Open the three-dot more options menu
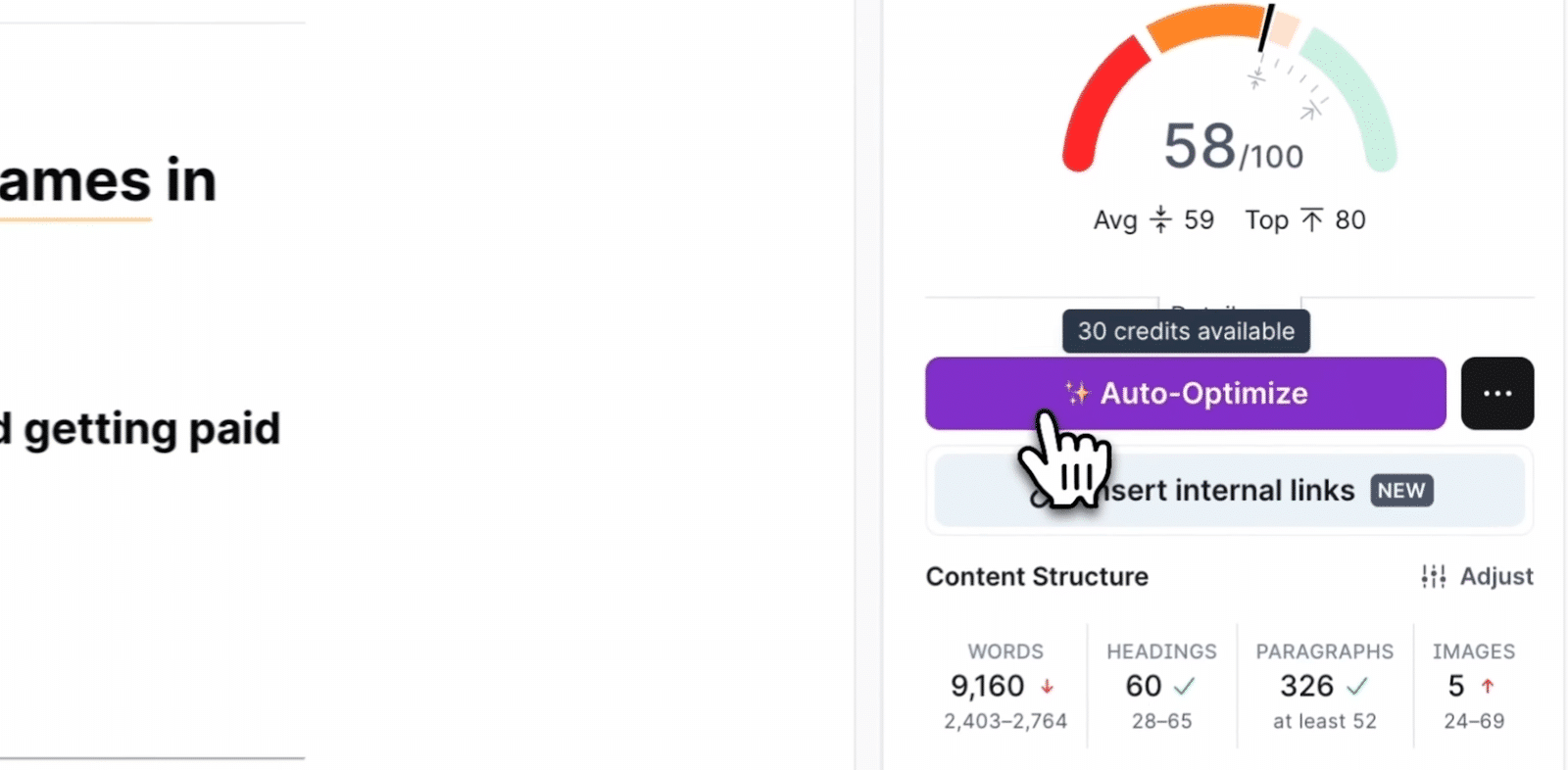 coord(1496,393)
